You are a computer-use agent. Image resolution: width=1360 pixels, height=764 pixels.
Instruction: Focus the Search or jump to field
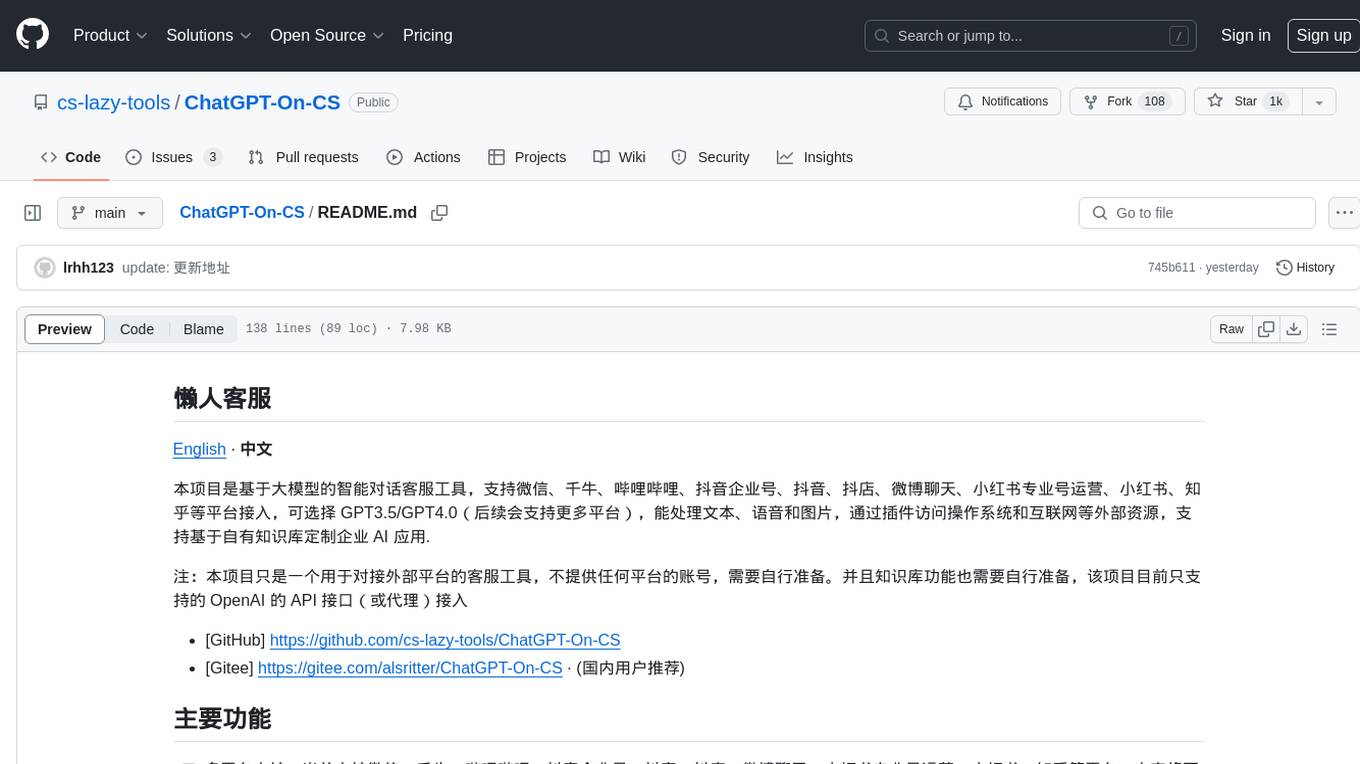1032,36
